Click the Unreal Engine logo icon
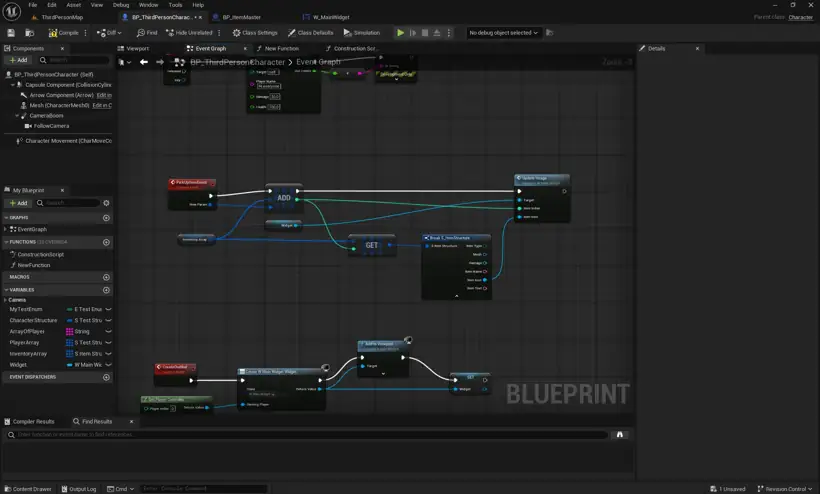 coord(12,11)
